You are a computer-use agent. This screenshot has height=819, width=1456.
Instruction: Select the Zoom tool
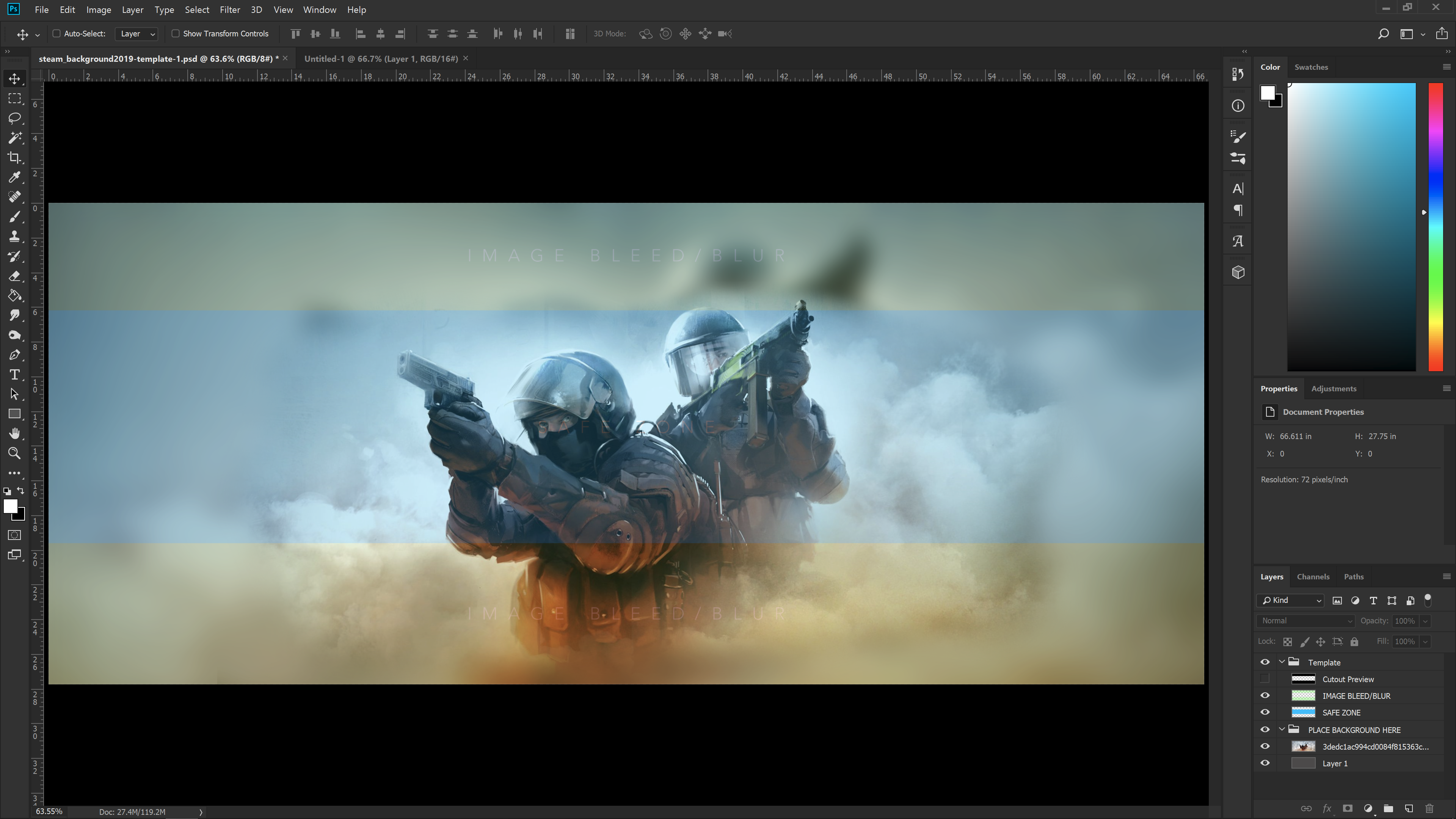click(15, 453)
